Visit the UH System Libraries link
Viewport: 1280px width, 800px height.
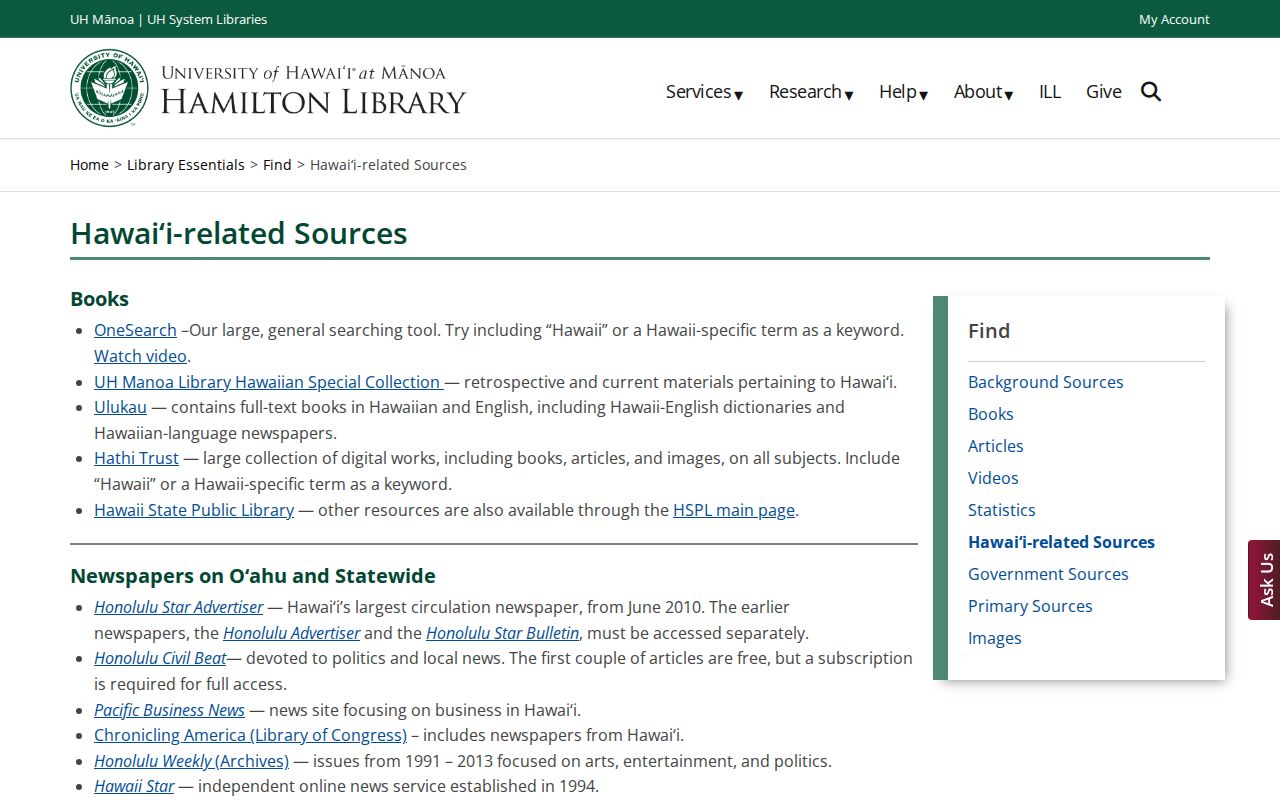pos(207,19)
